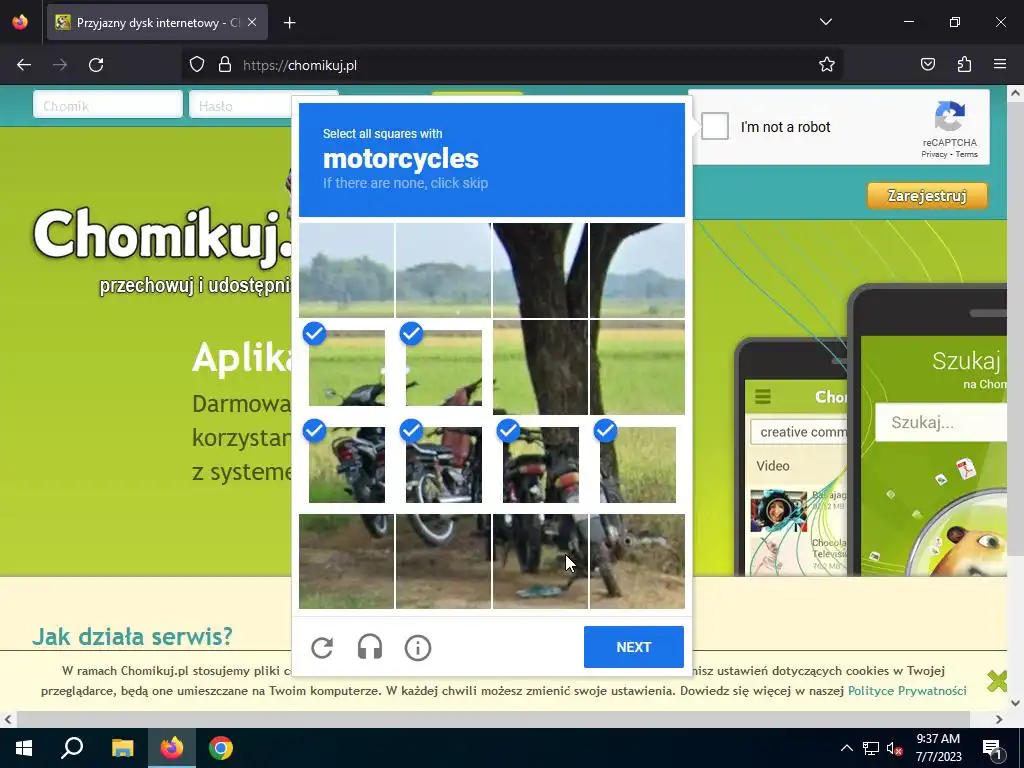Dismiss the cookie notice with green X
The height and width of the screenshot is (768, 1024).
point(997,681)
